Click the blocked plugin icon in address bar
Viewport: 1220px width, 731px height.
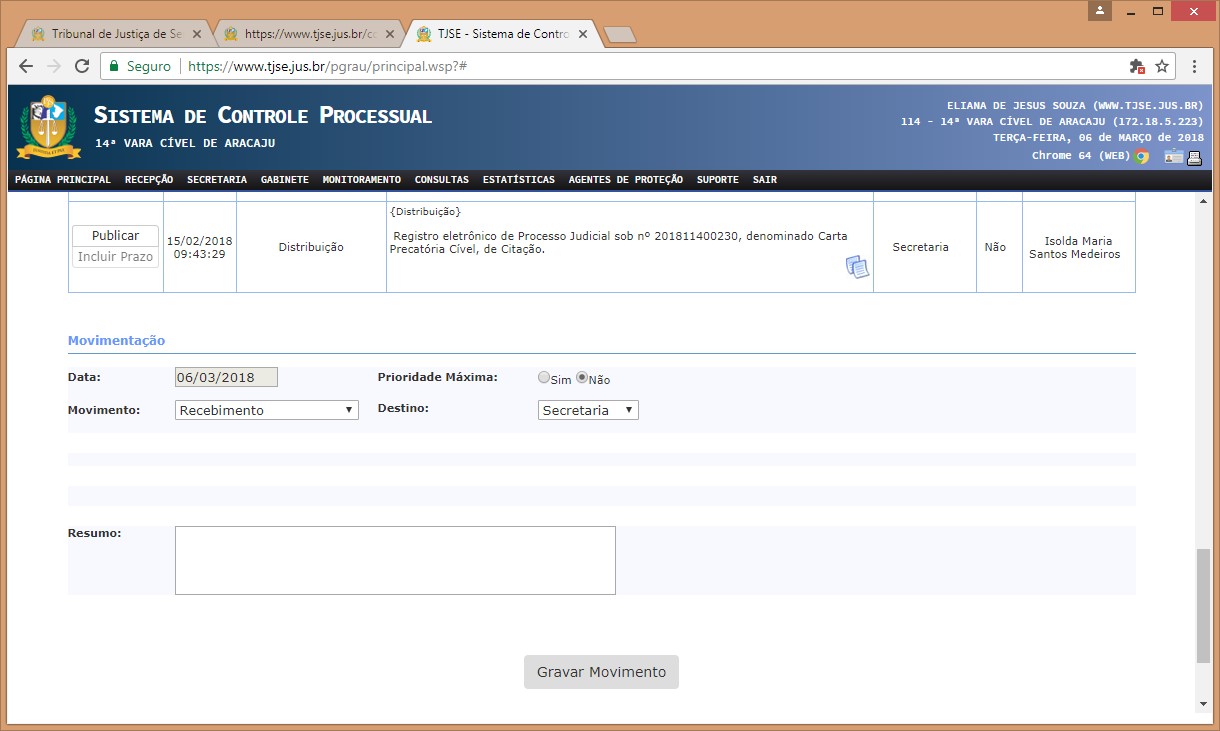coord(1136,66)
